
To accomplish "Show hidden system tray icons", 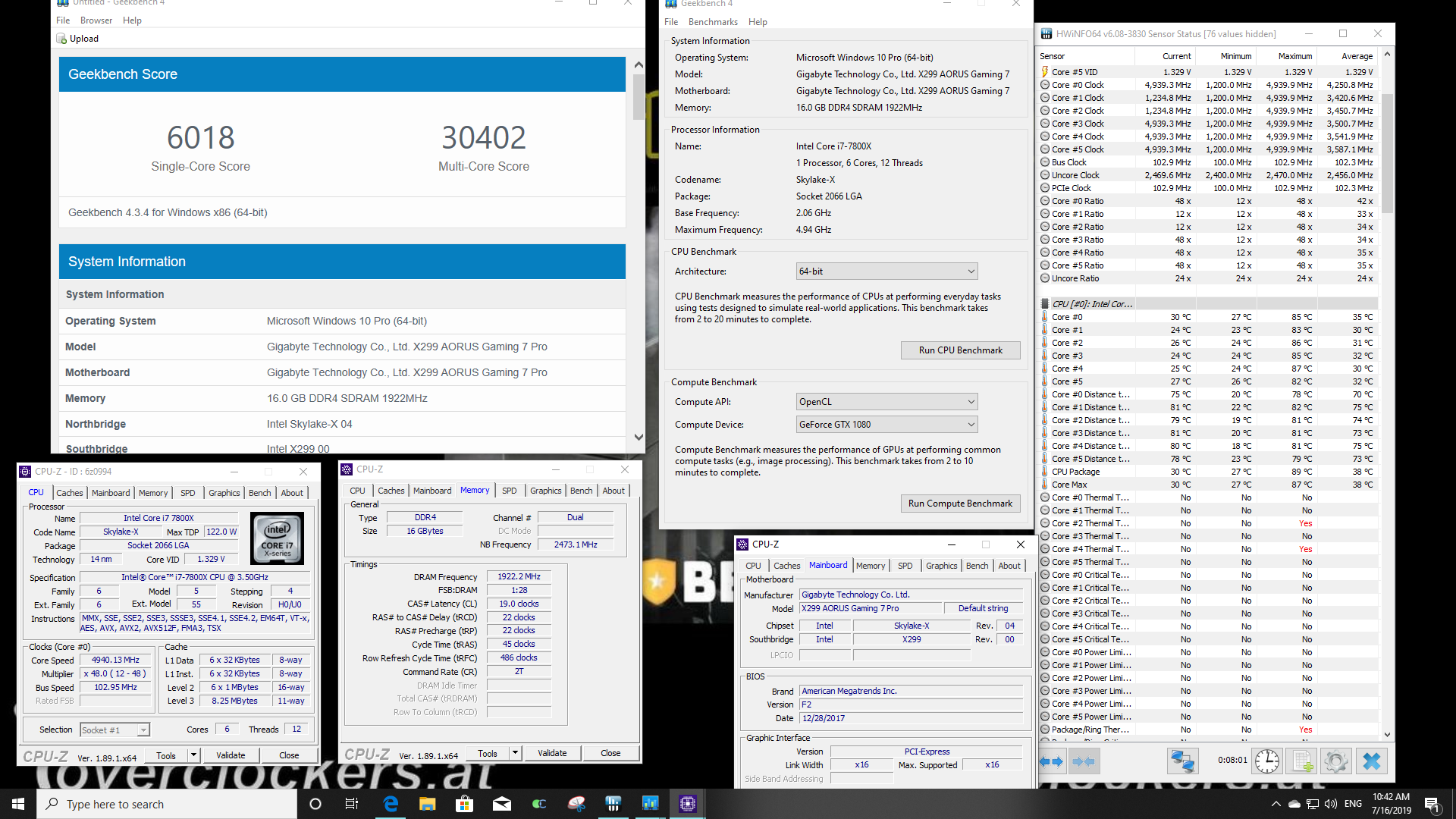I will click(x=1276, y=804).
